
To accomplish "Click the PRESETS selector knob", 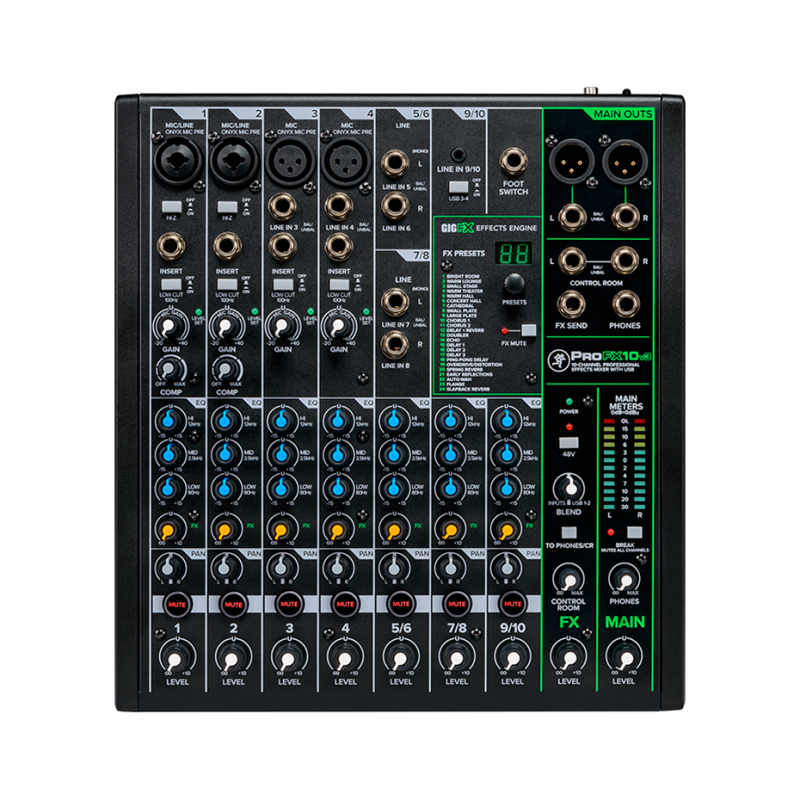I will 514,284.
